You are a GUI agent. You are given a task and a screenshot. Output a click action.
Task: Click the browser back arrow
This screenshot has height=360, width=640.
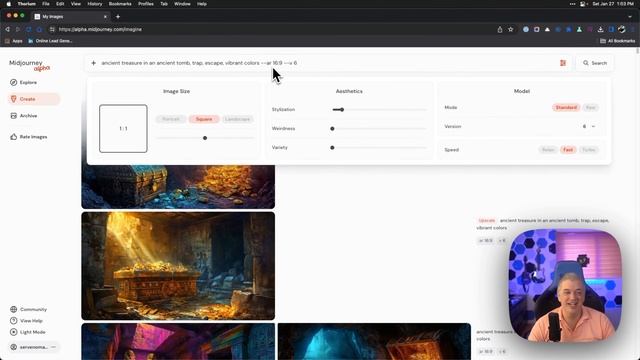point(7,29)
